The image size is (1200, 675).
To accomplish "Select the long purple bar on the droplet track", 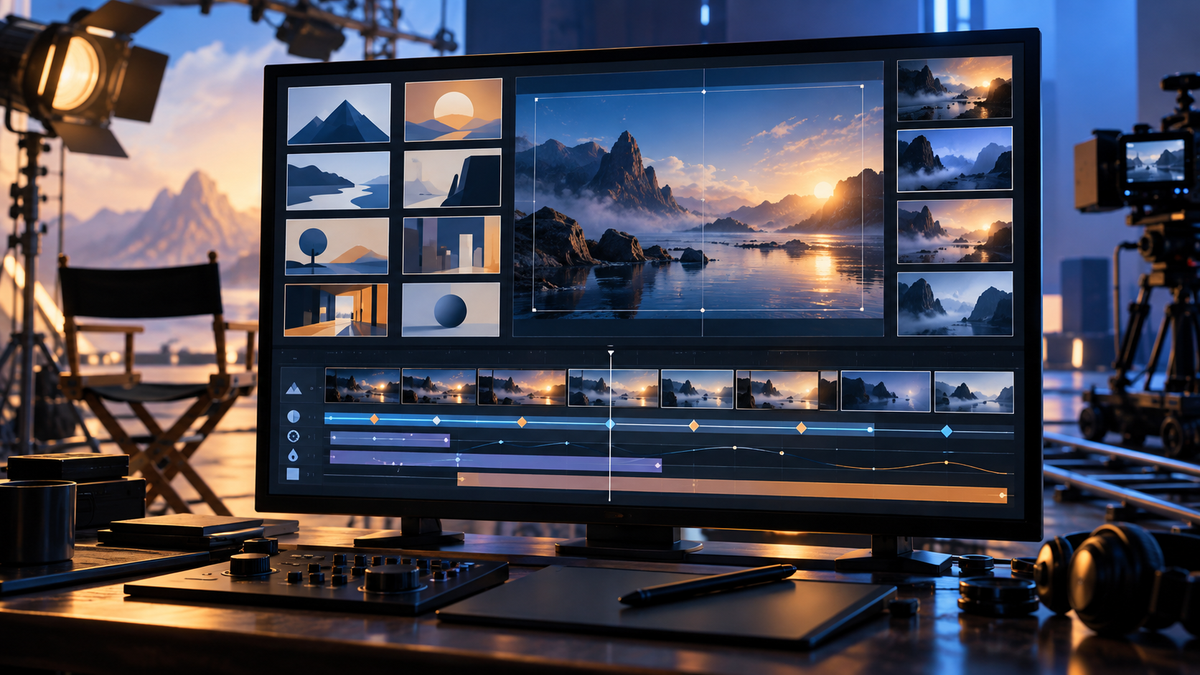I will (495, 461).
